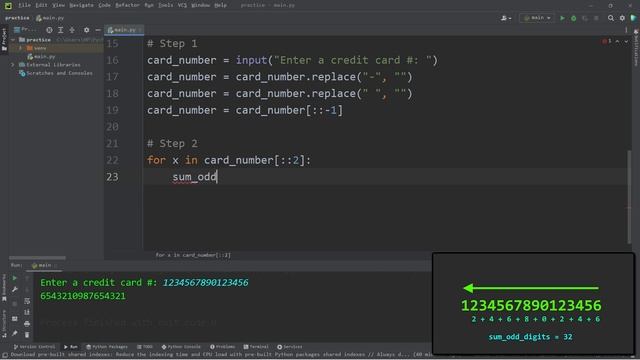Rerun main from the Run panel

tap(15, 278)
